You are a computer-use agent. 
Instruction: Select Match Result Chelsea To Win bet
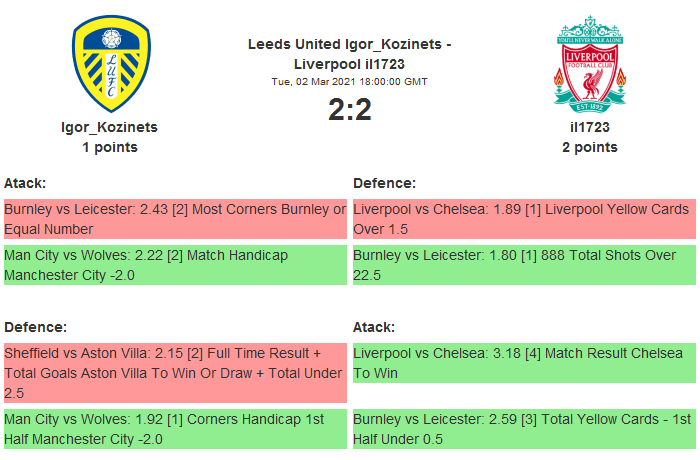point(524,363)
